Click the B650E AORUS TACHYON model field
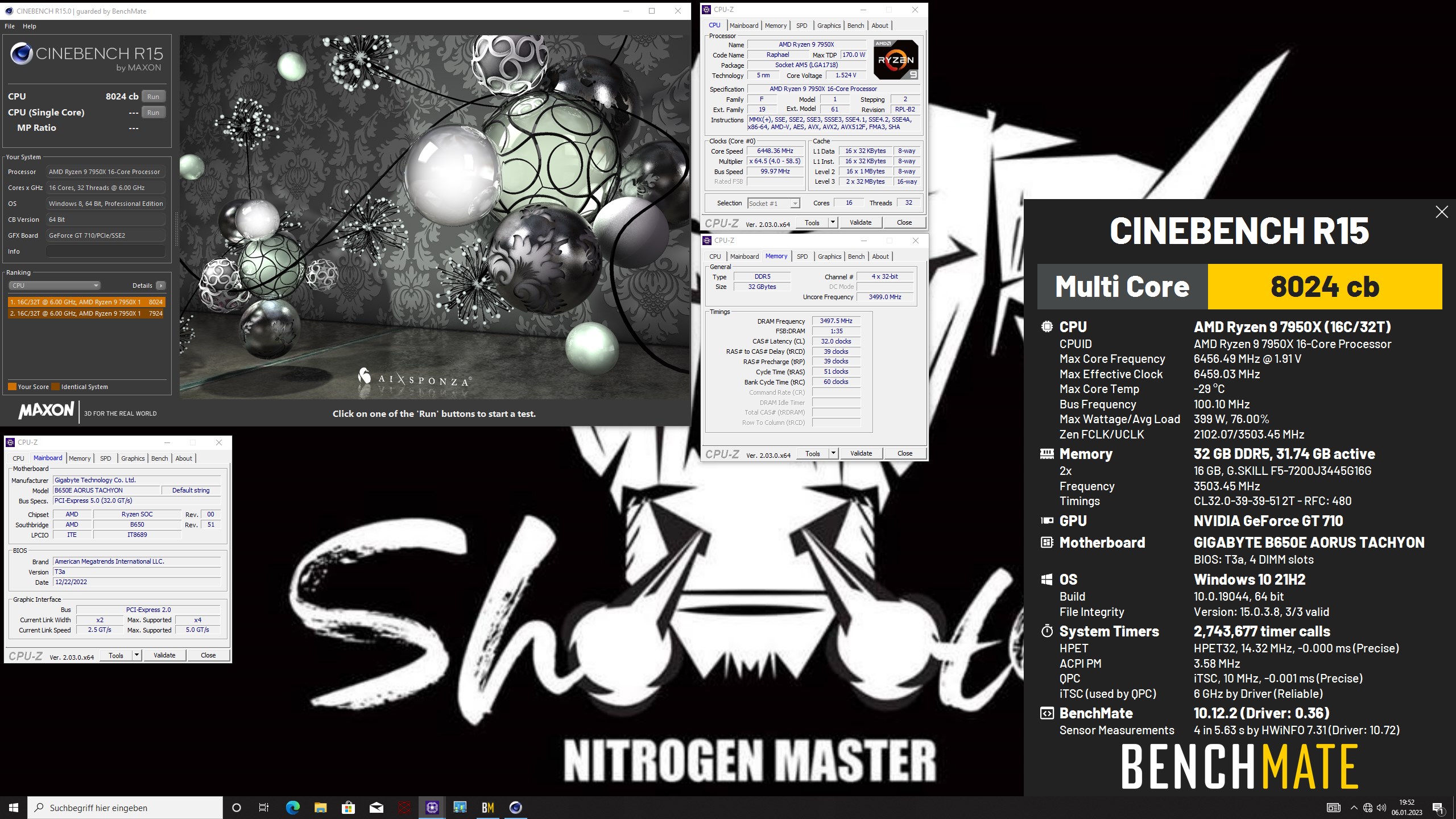Image resolution: width=1456 pixels, height=819 pixels. point(106,490)
